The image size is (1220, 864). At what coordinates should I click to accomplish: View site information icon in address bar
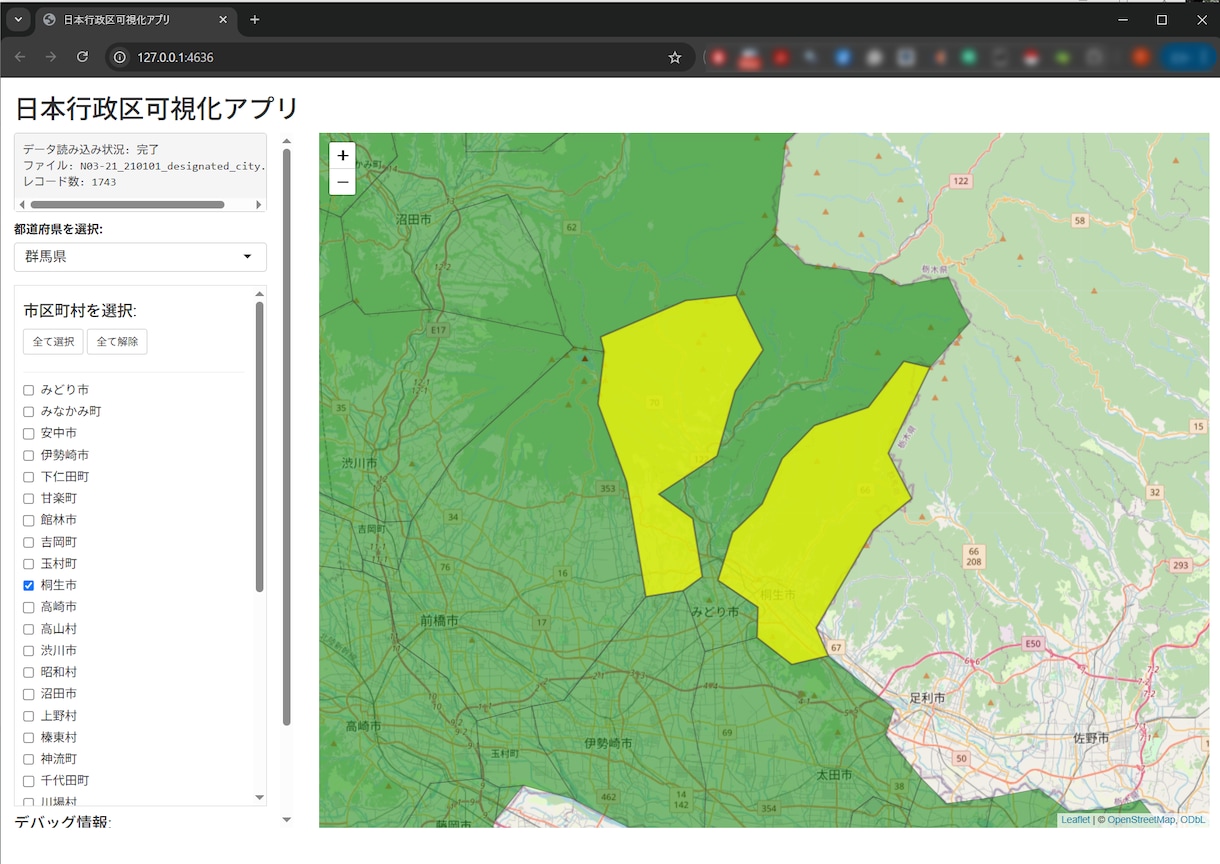click(121, 57)
